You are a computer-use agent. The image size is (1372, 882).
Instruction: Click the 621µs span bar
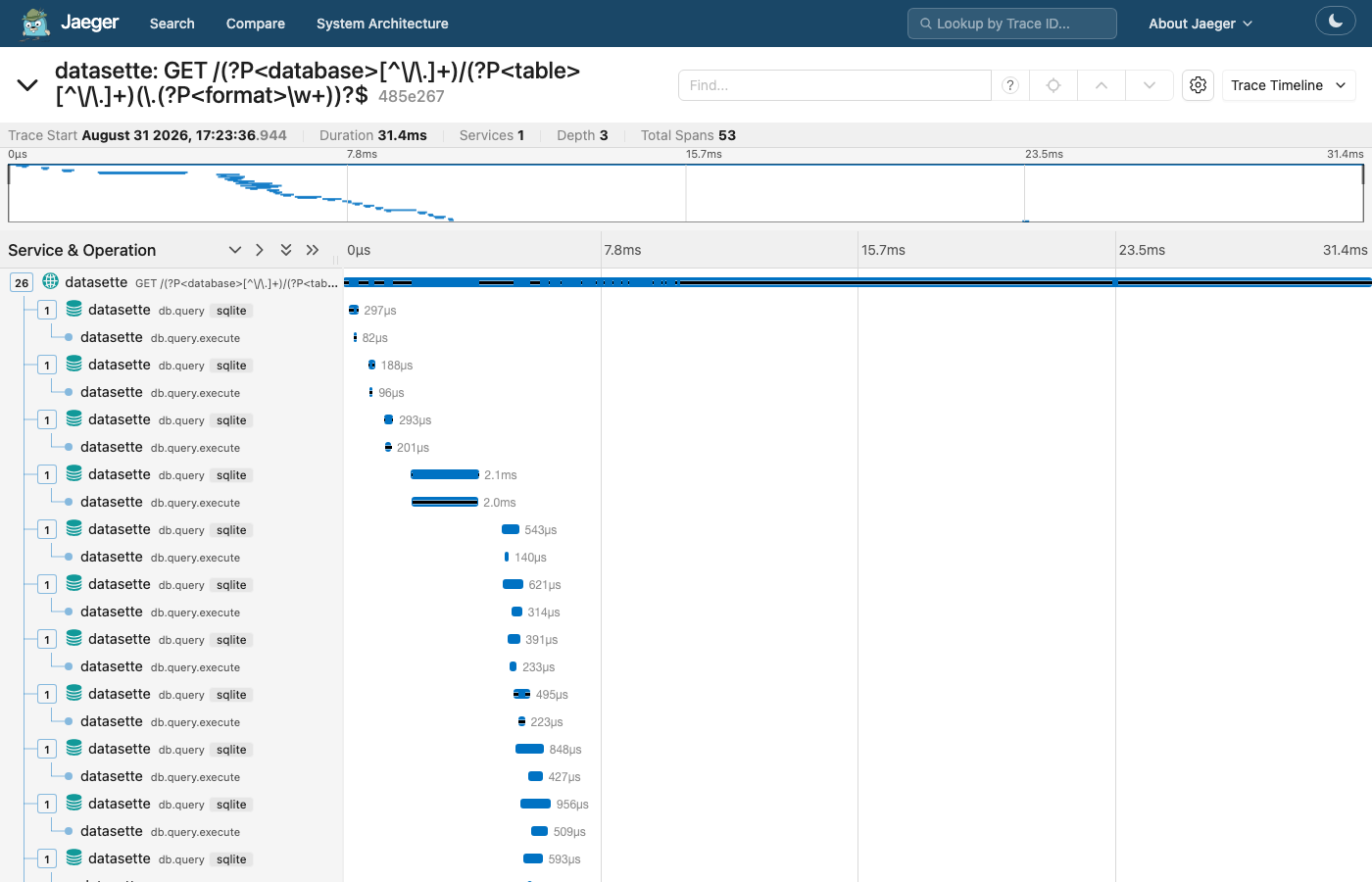513,584
